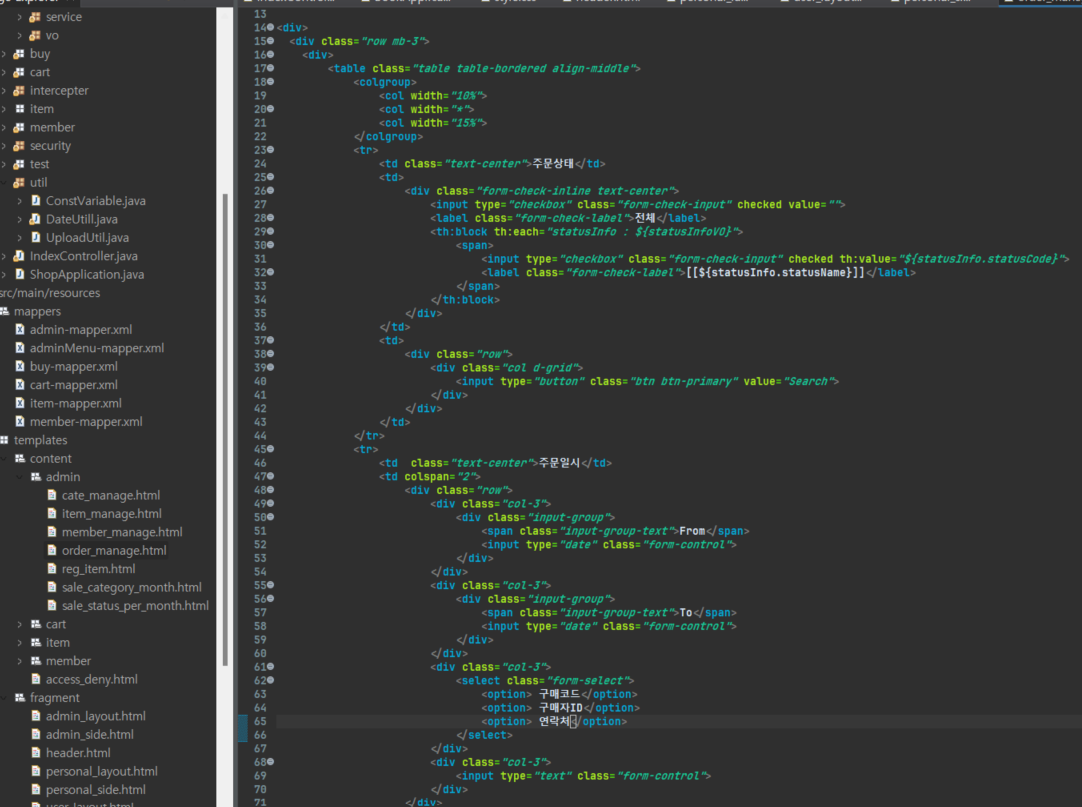Click the member package icon below item package
1082x807 pixels.
pyautogui.click(x=19, y=128)
